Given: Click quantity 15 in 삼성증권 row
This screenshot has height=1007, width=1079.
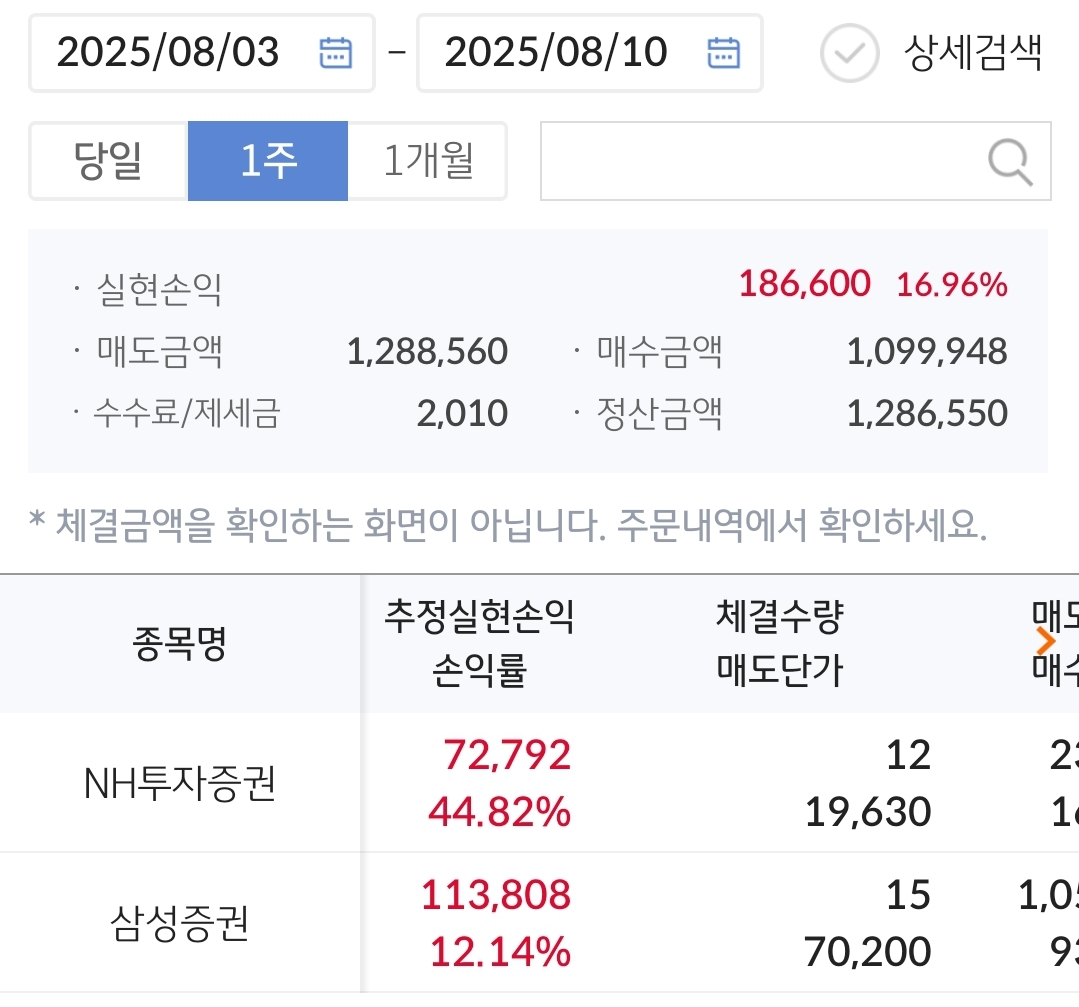Looking at the screenshot, I should point(908,895).
